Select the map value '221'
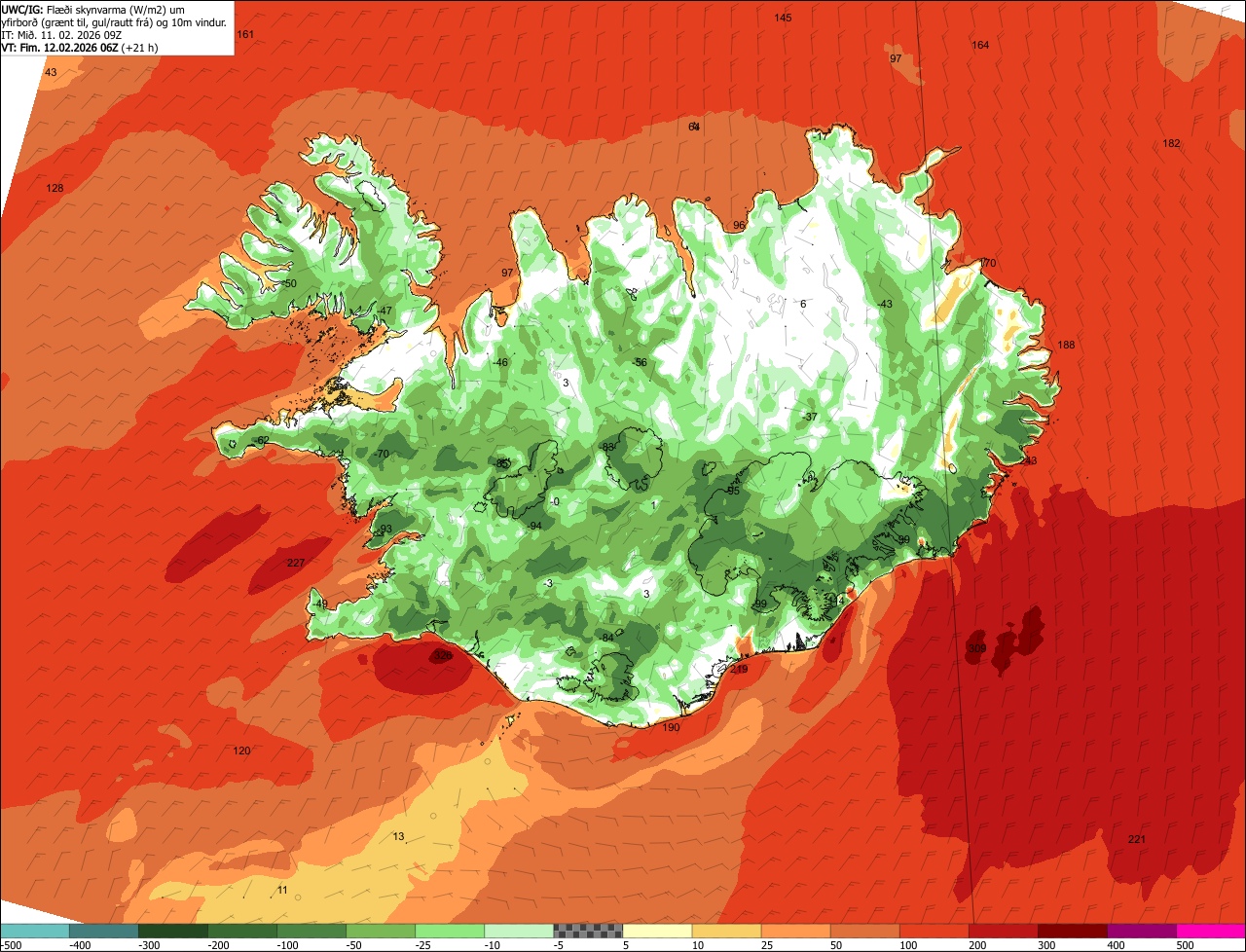1246x952 pixels. (x=1137, y=840)
